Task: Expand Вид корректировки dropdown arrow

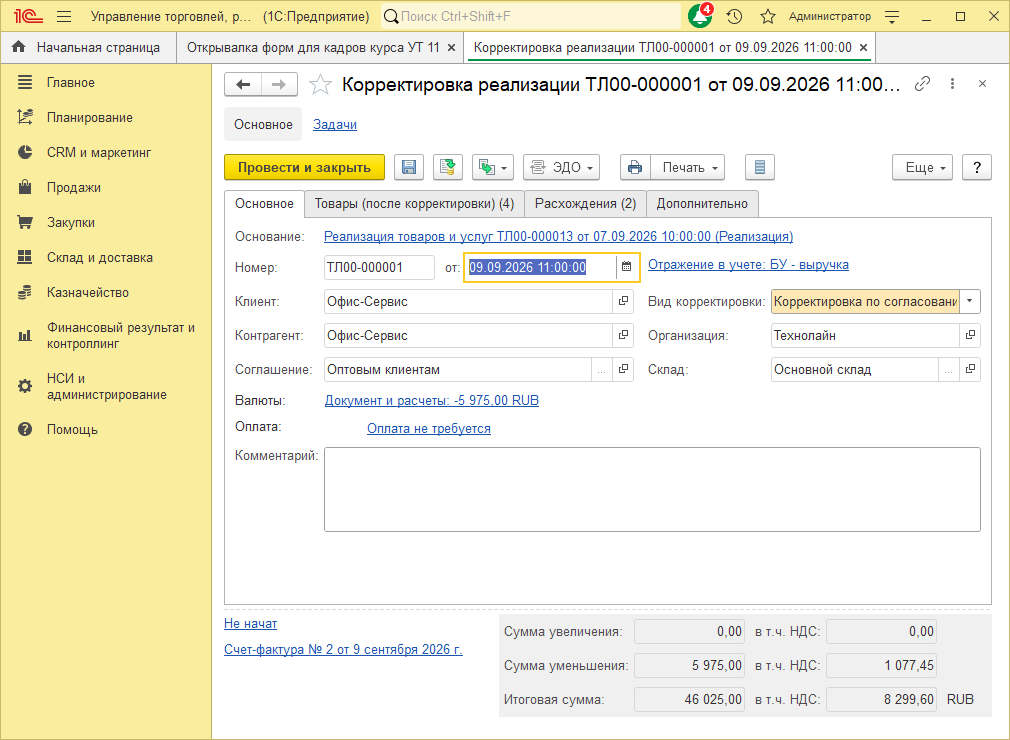Action: point(969,301)
